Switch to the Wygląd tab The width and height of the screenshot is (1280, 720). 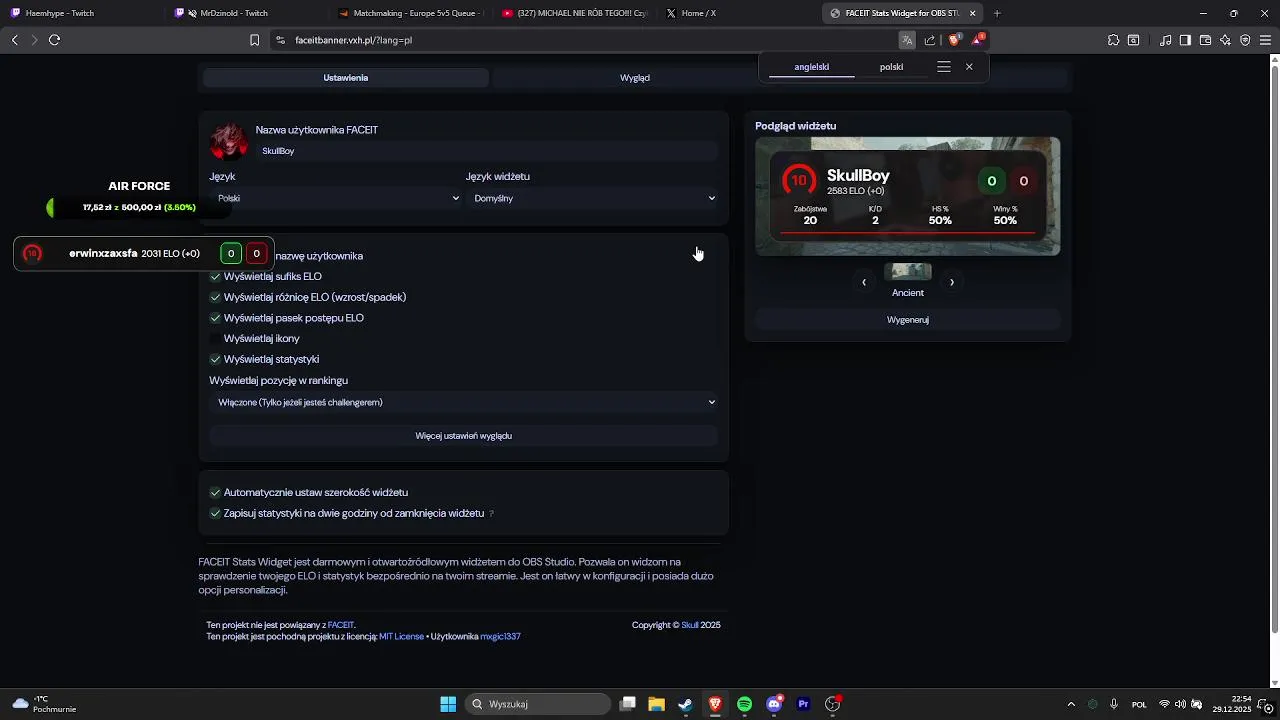[635, 77]
